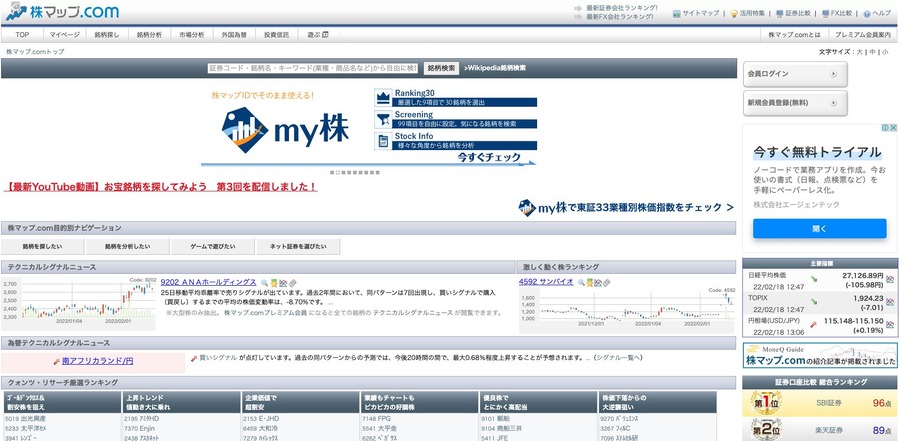Focus the stock code search input field

(x=313, y=68)
